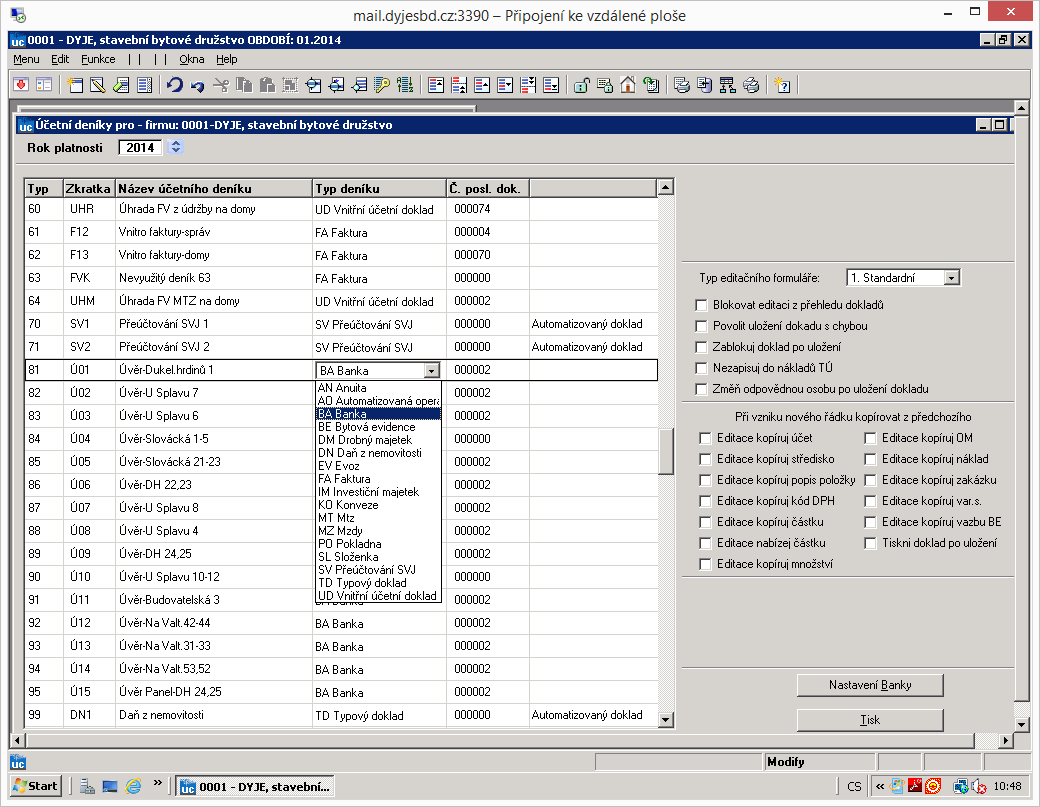Check 'Blokovat editaci z přehledu dokladů'
The image size is (1040, 807).
tap(701, 305)
